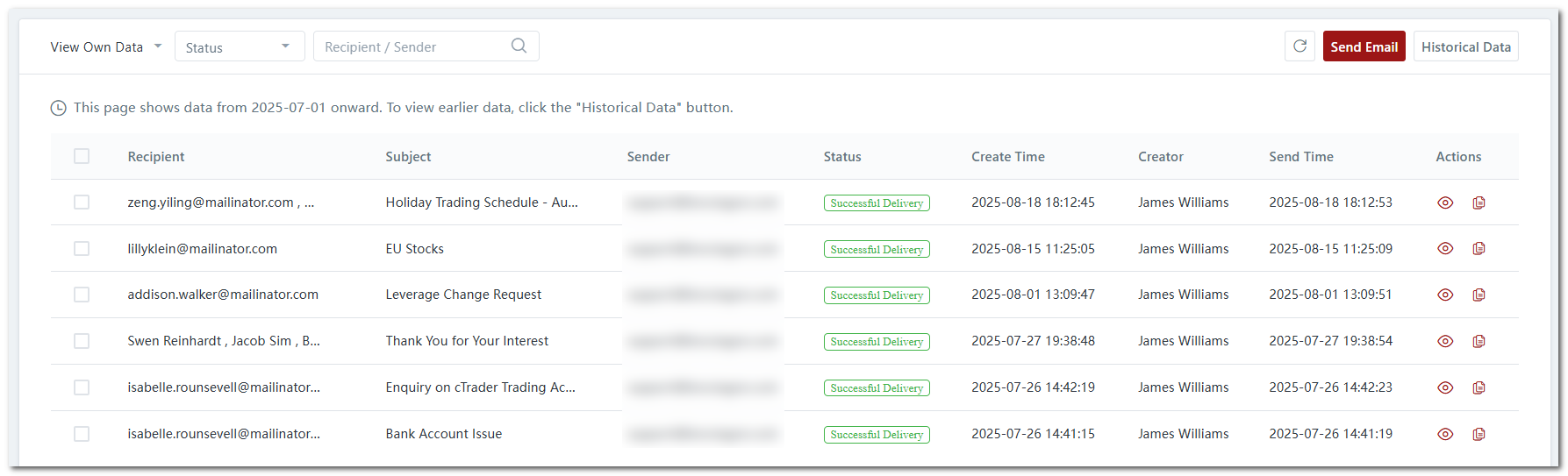Click the refresh icon next to Send Email

(x=1300, y=46)
